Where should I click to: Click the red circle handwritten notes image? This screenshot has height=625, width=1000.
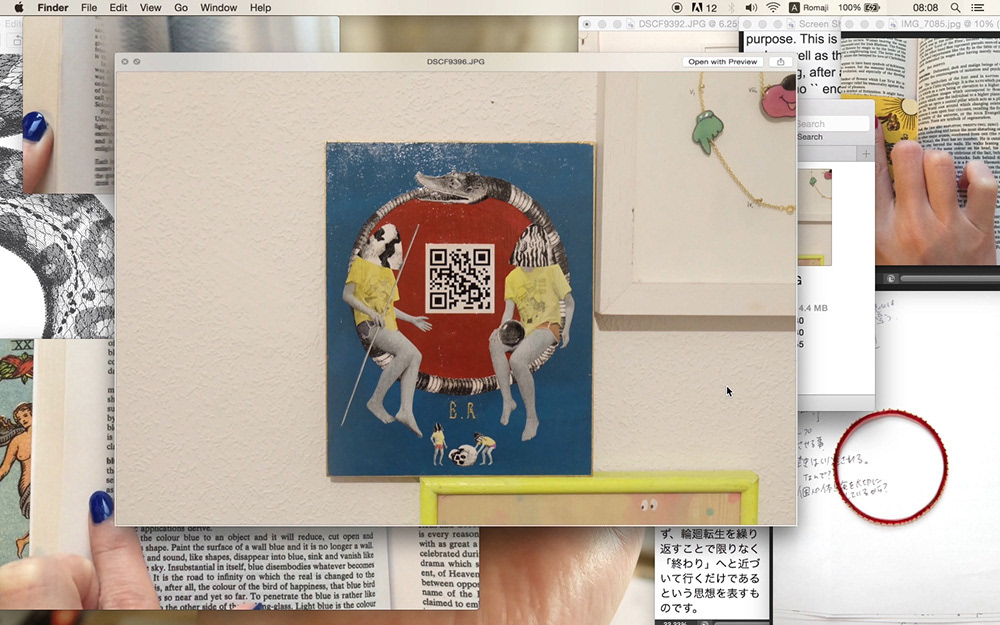pos(890,467)
